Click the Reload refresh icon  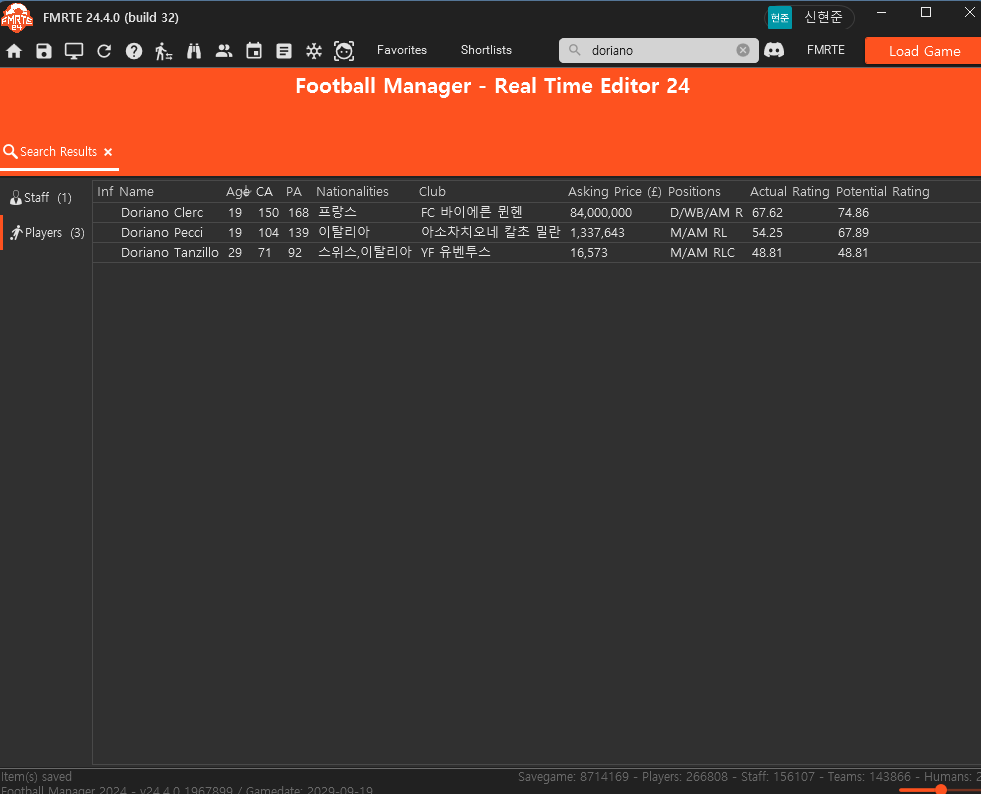click(x=104, y=51)
